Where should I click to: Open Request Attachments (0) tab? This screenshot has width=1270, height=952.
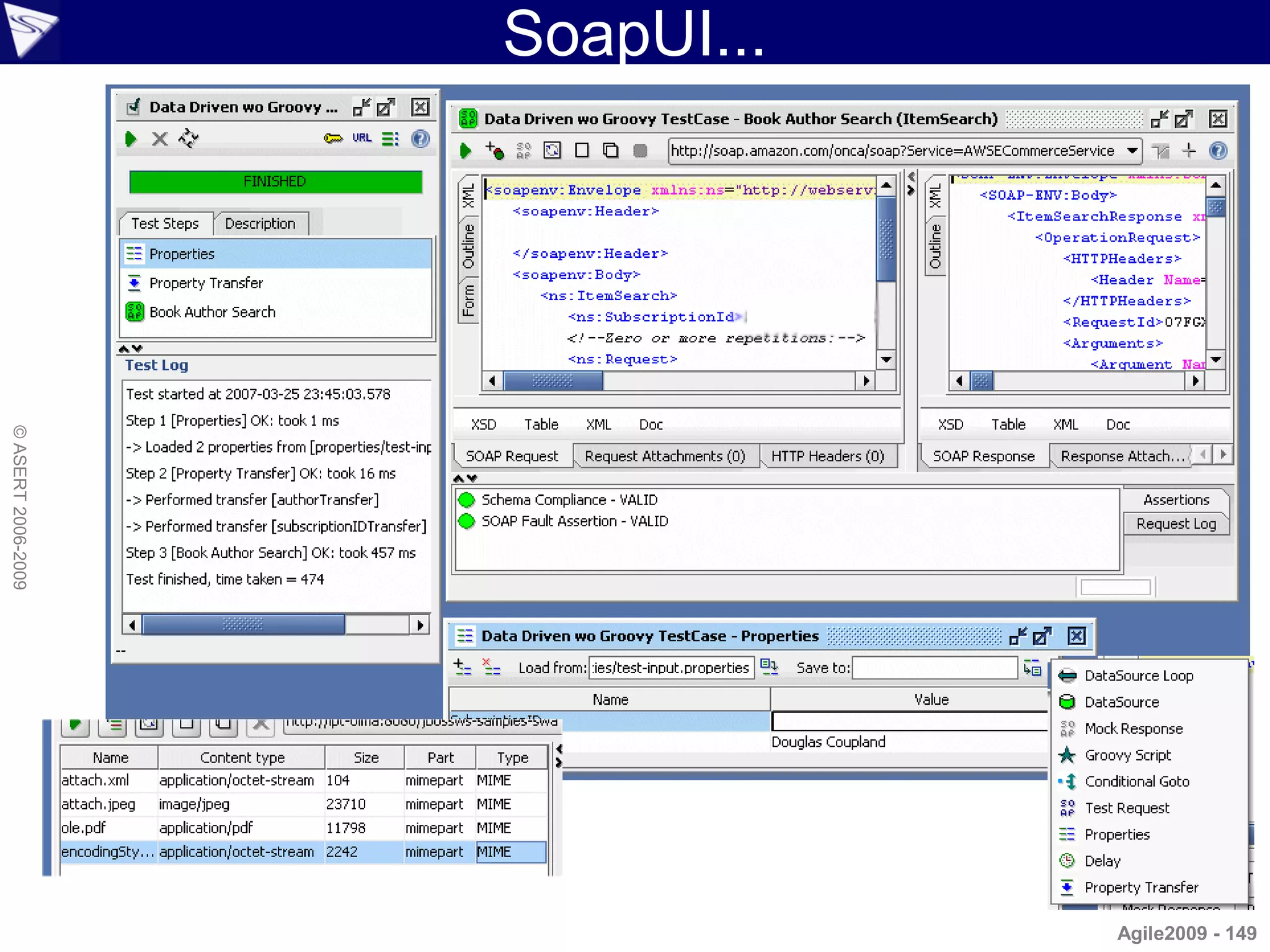click(x=665, y=456)
